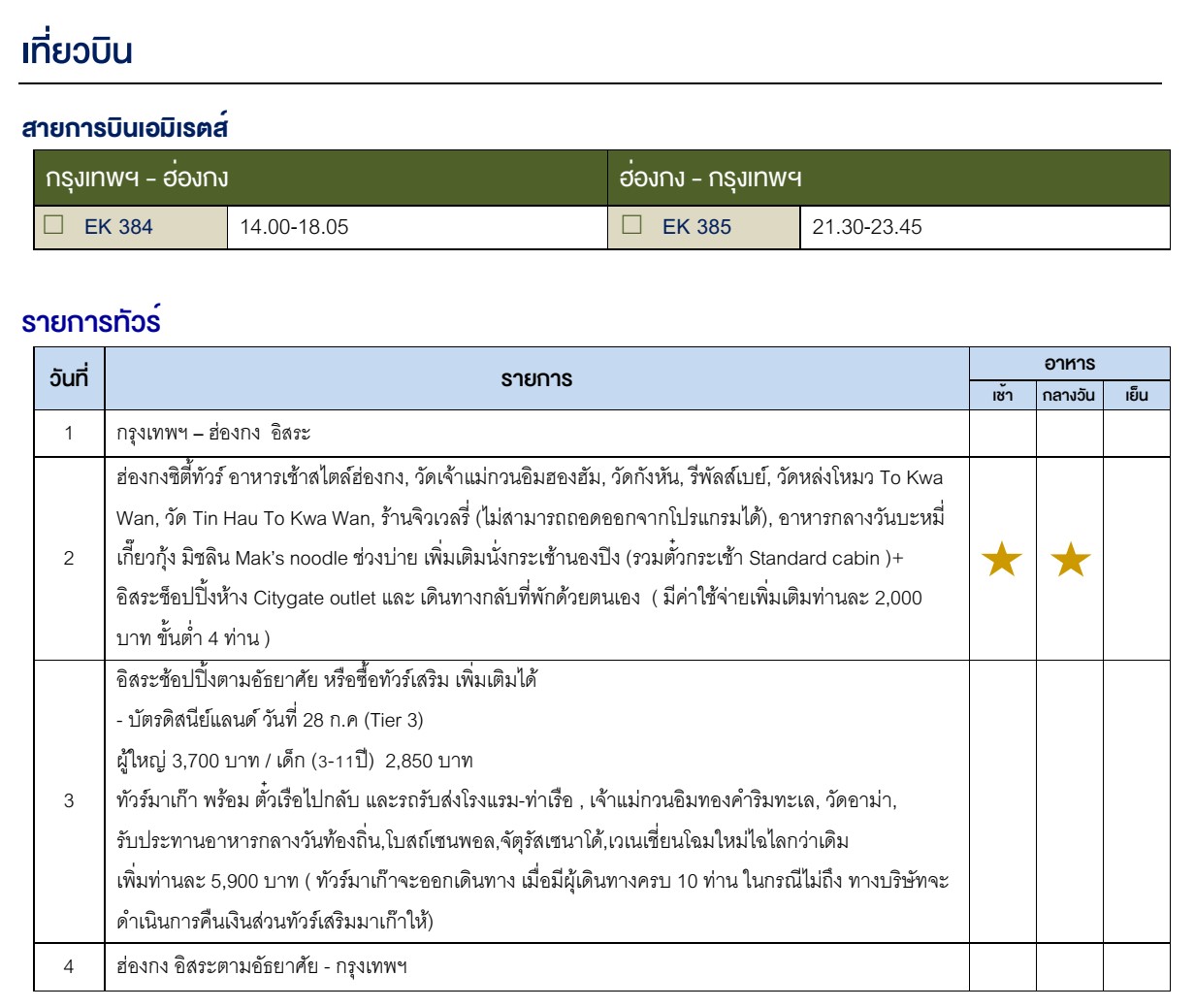
Task: Click the lunch star on day 2
Action: (1071, 560)
